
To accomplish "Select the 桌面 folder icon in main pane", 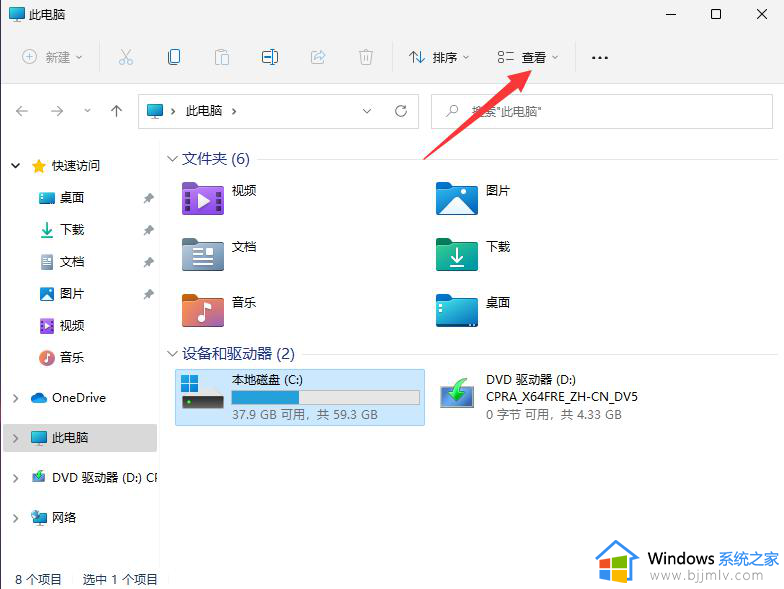I will [x=457, y=310].
